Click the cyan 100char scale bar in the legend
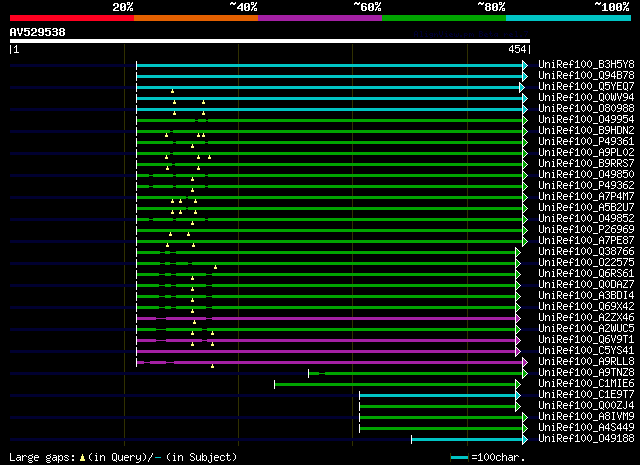Image resolution: width=640 pixels, height=465 pixels. 459,458
